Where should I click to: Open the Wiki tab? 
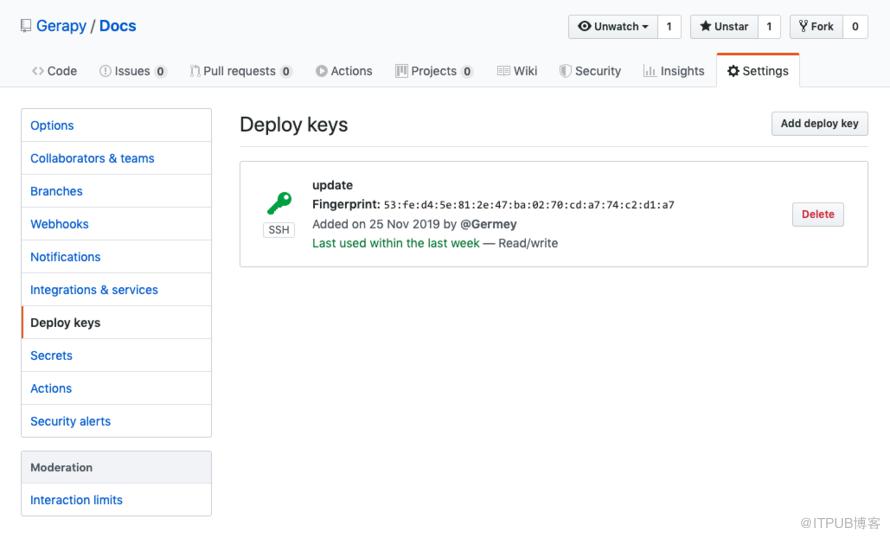517,71
